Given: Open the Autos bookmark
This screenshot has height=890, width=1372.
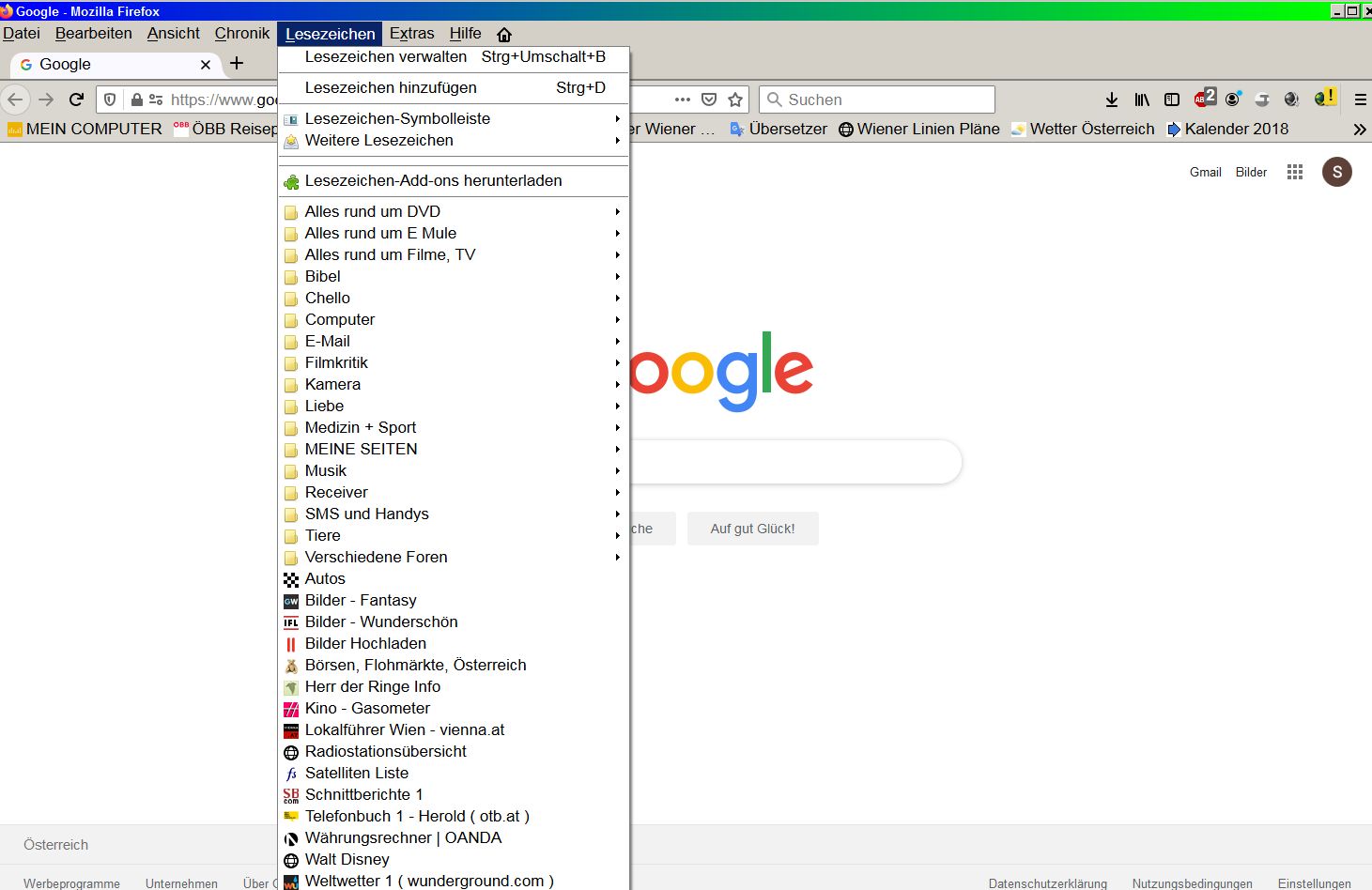Looking at the screenshot, I should click(x=455, y=579).
